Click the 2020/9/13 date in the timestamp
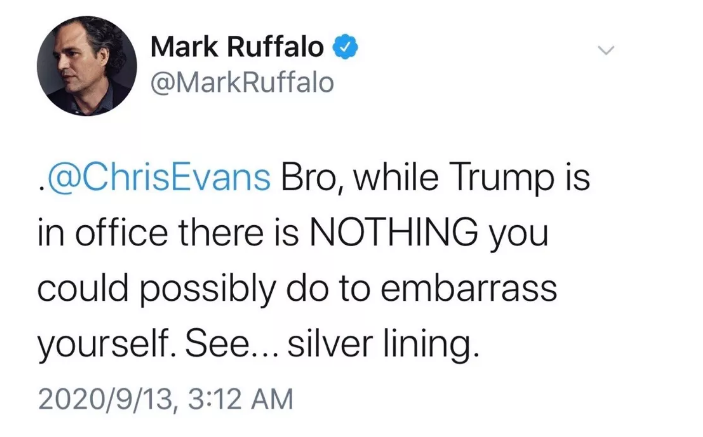 105,398
